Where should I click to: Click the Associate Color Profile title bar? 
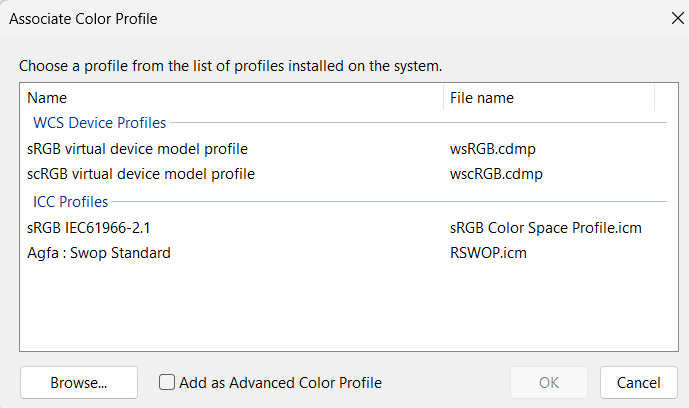(300, 18)
